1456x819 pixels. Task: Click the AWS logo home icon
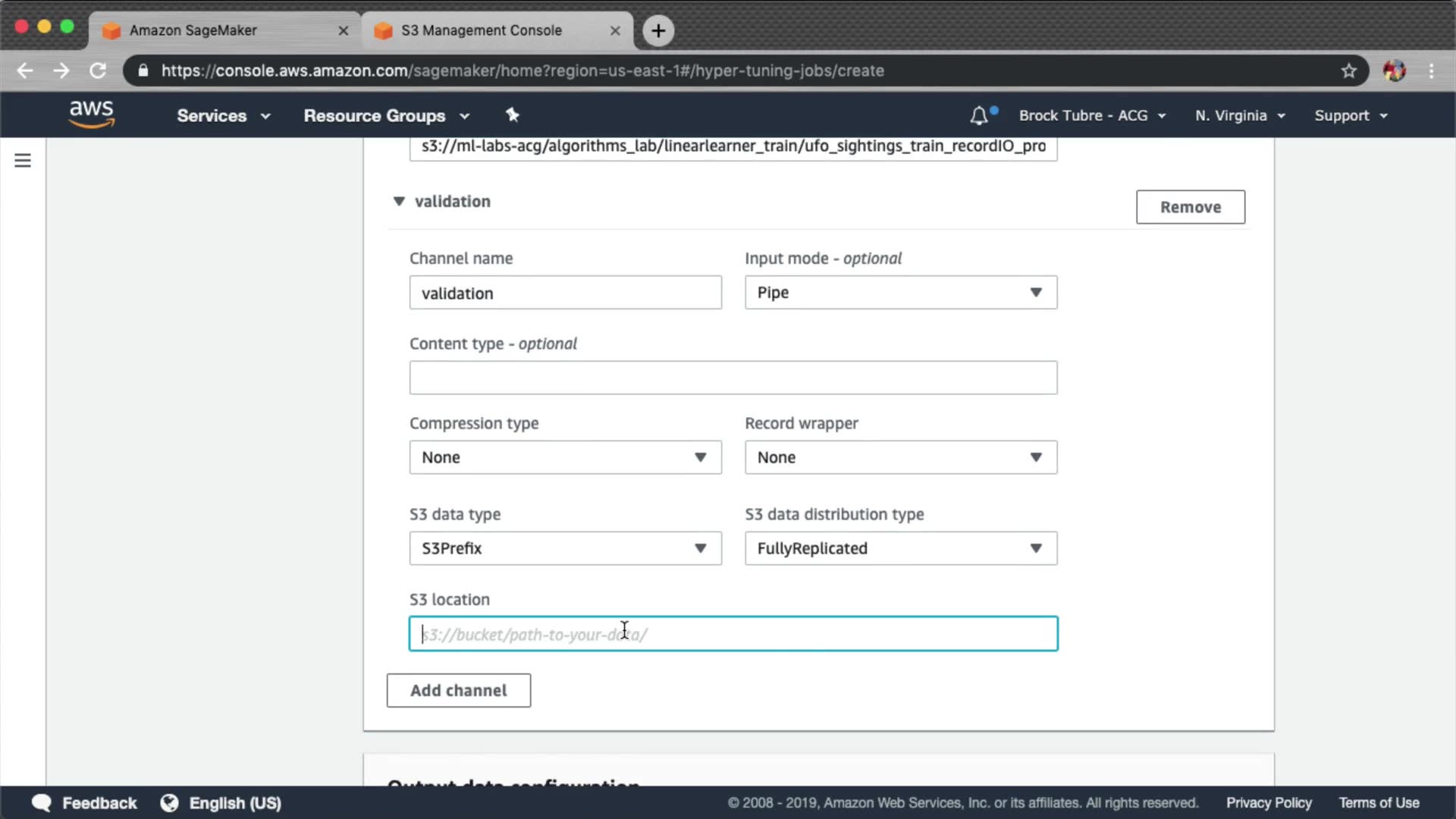(91, 115)
